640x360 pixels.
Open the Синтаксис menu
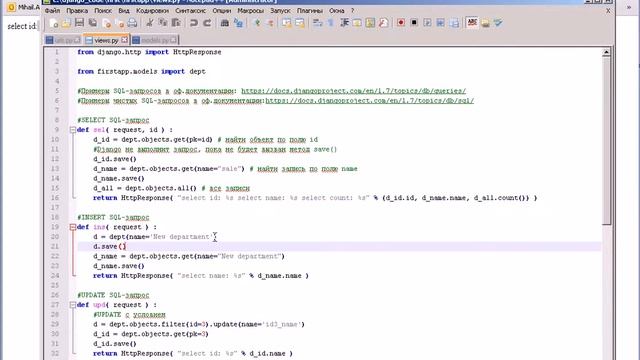(x=191, y=11)
